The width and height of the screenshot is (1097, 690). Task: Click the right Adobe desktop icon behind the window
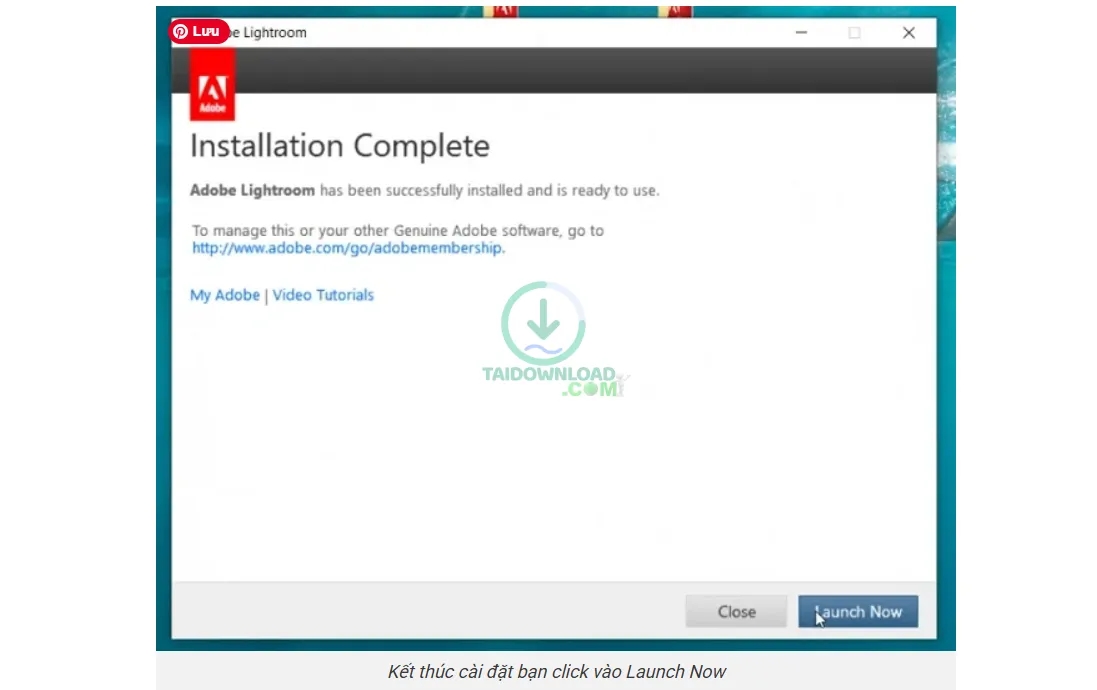[x=677, y=11]
